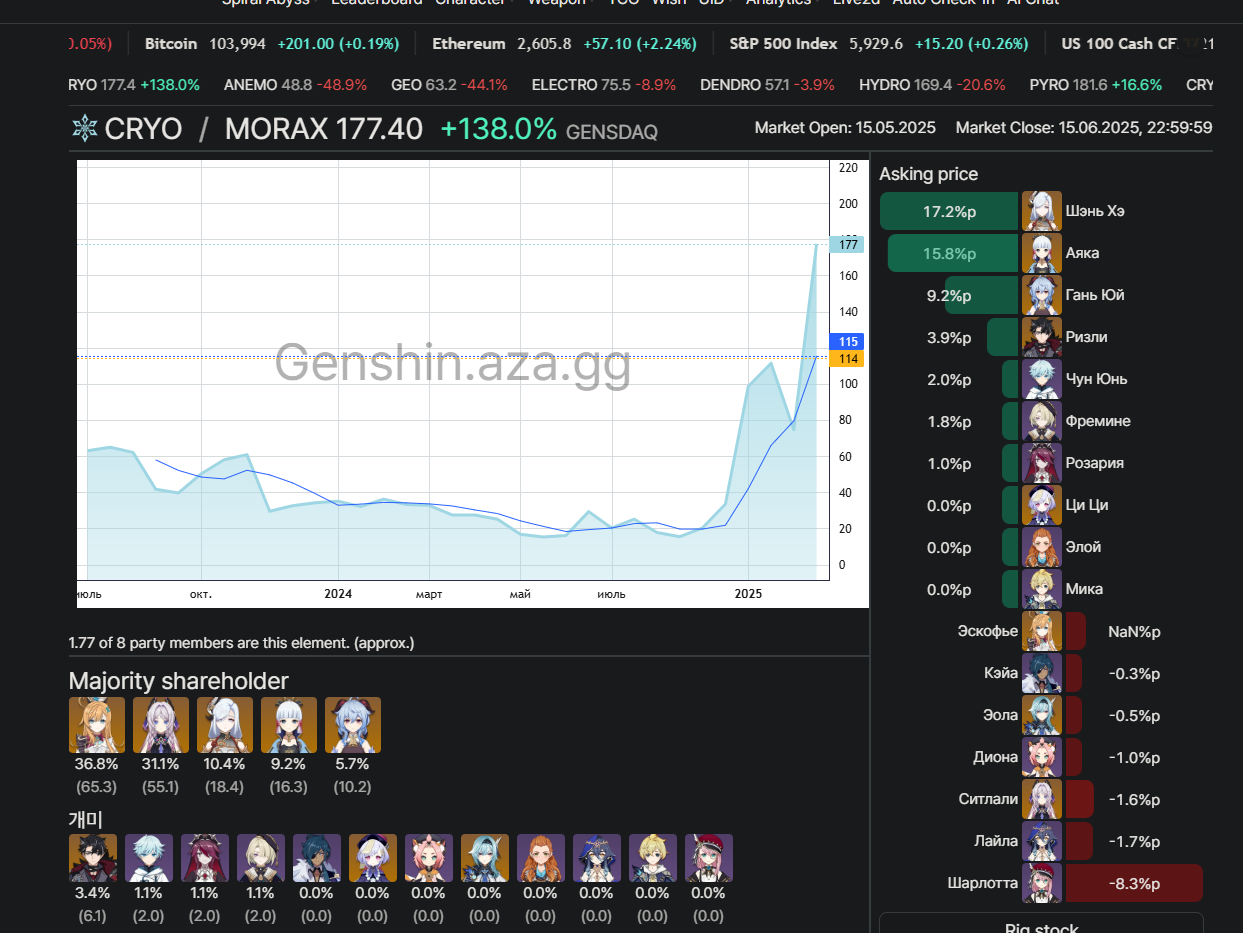
Task: Click the 9.2% majority shareholder portrait
Action: [289, 725]
